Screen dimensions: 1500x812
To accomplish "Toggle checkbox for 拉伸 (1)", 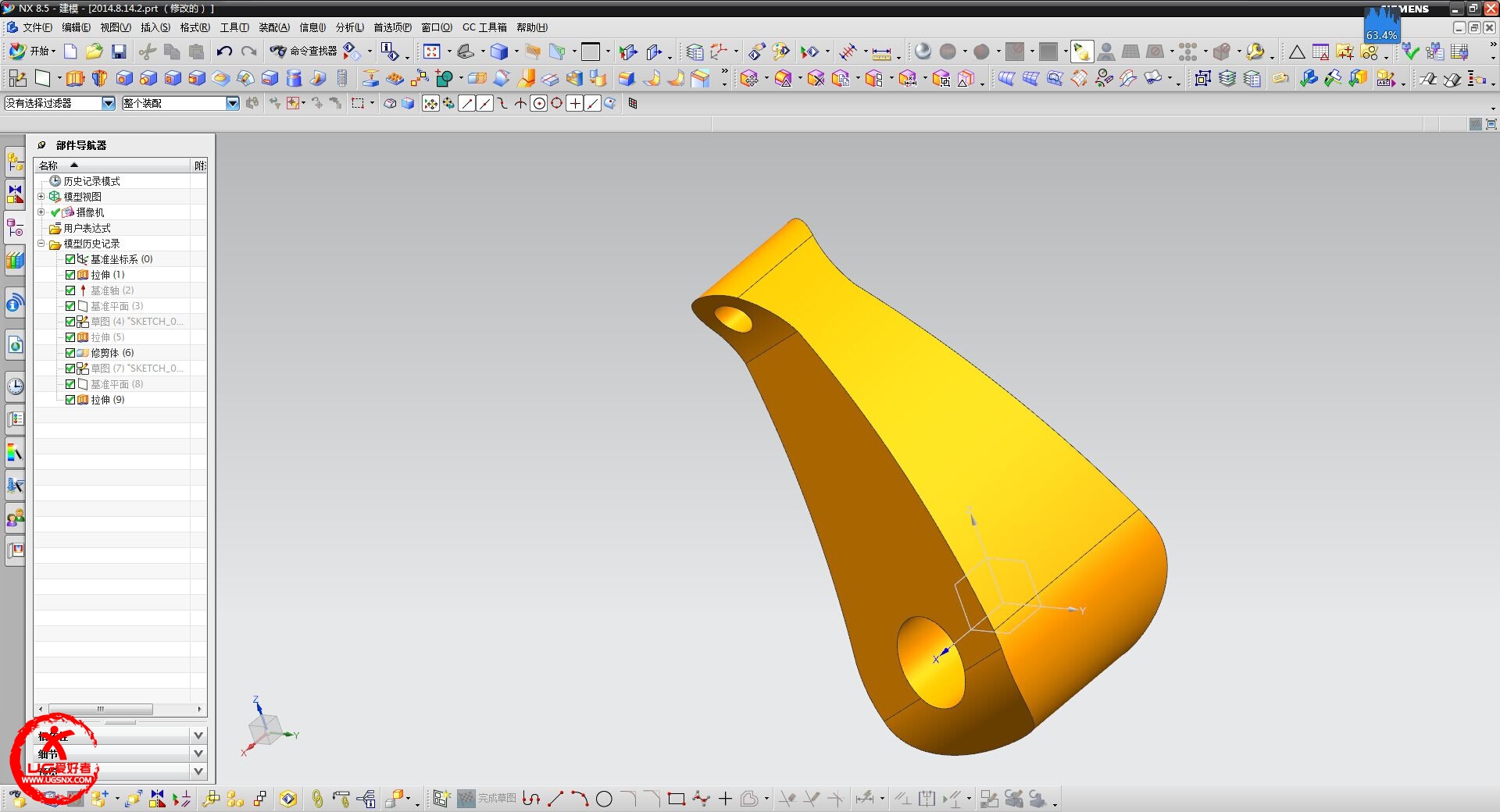I will (70, 275).
